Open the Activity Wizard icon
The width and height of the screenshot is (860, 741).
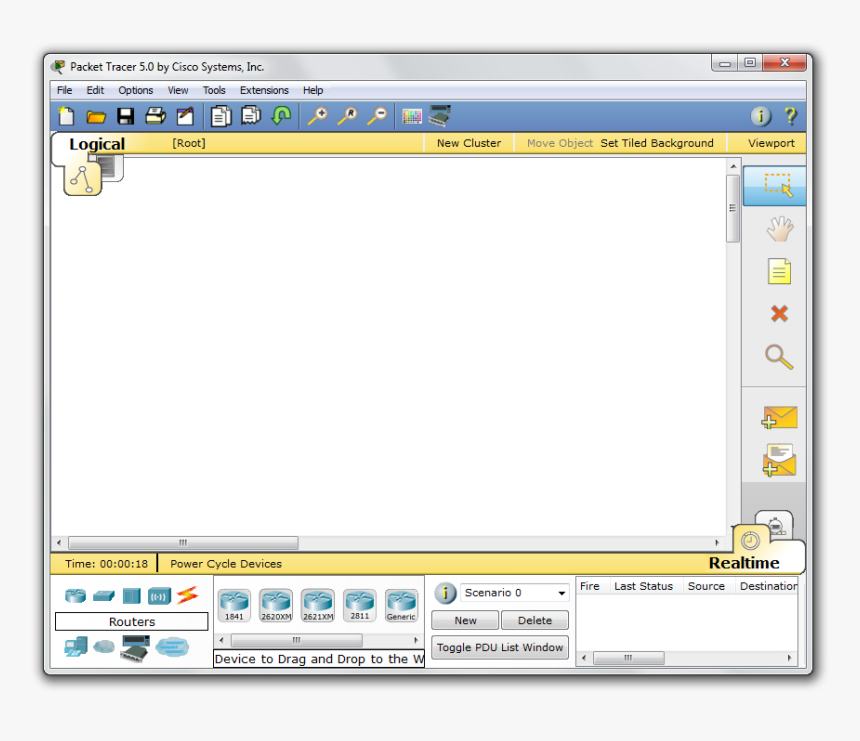tap(185, 116)
